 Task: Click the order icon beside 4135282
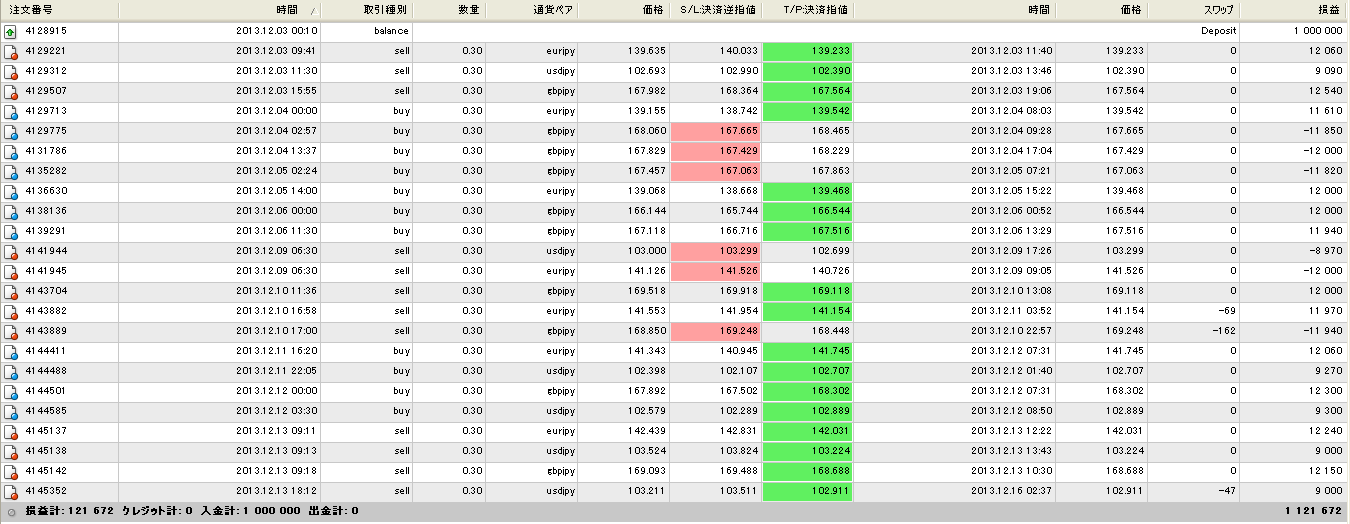click(11, 171)
